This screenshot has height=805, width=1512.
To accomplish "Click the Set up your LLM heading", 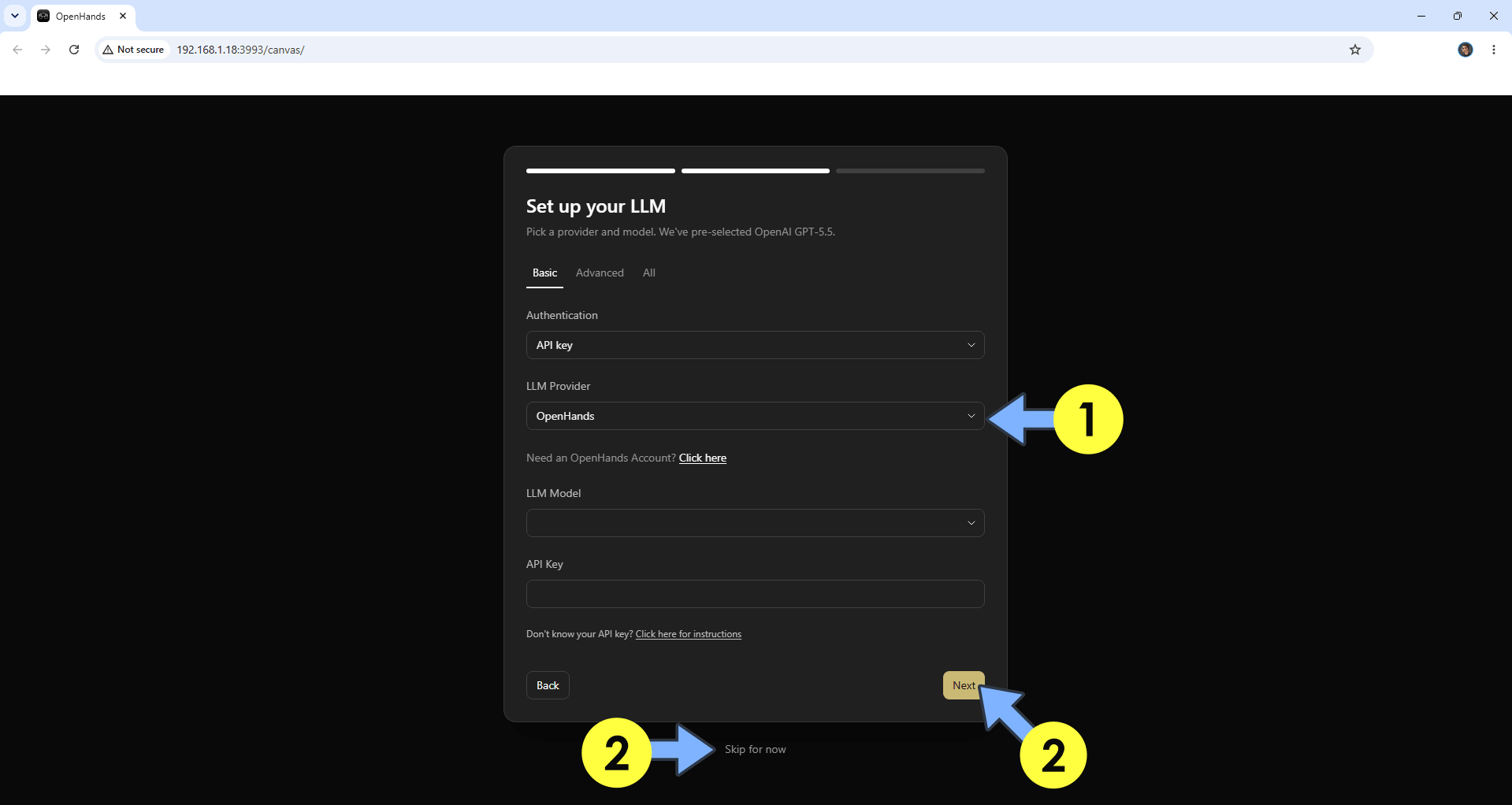I will (596, 206).
